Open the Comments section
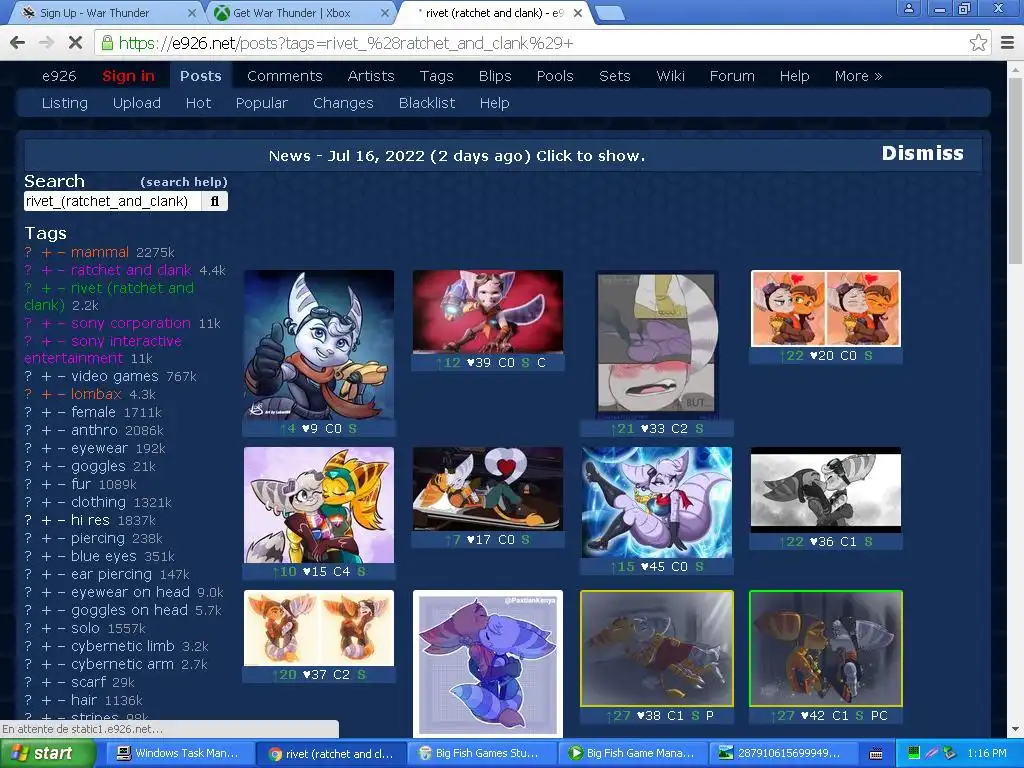This screenshot has width=1024, height=768. [x=285, y=76]
